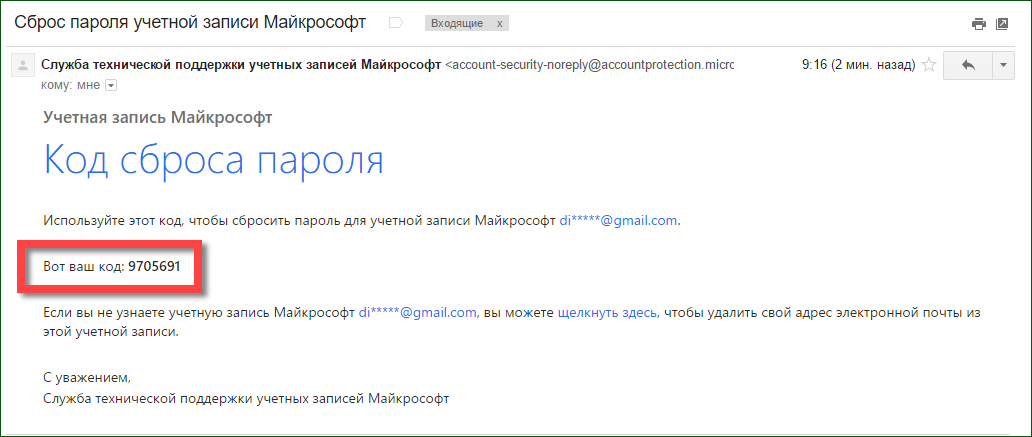
Task: Click sender name Служба технической поддержки
Action: pyautogui.click(x=240, y=65)
